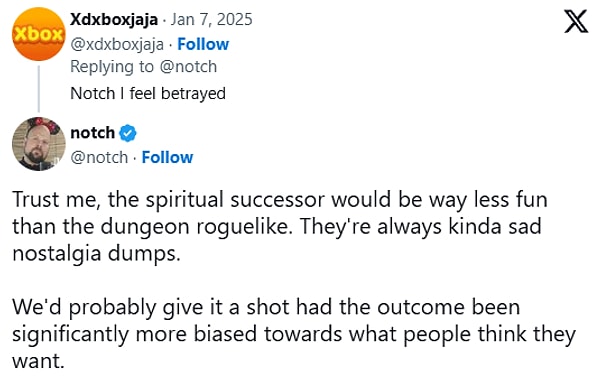The width and height of the screenshot is (600, 380).
Task: Open the Xdxboxjaja display name
Action: click(x=114, y=20)
